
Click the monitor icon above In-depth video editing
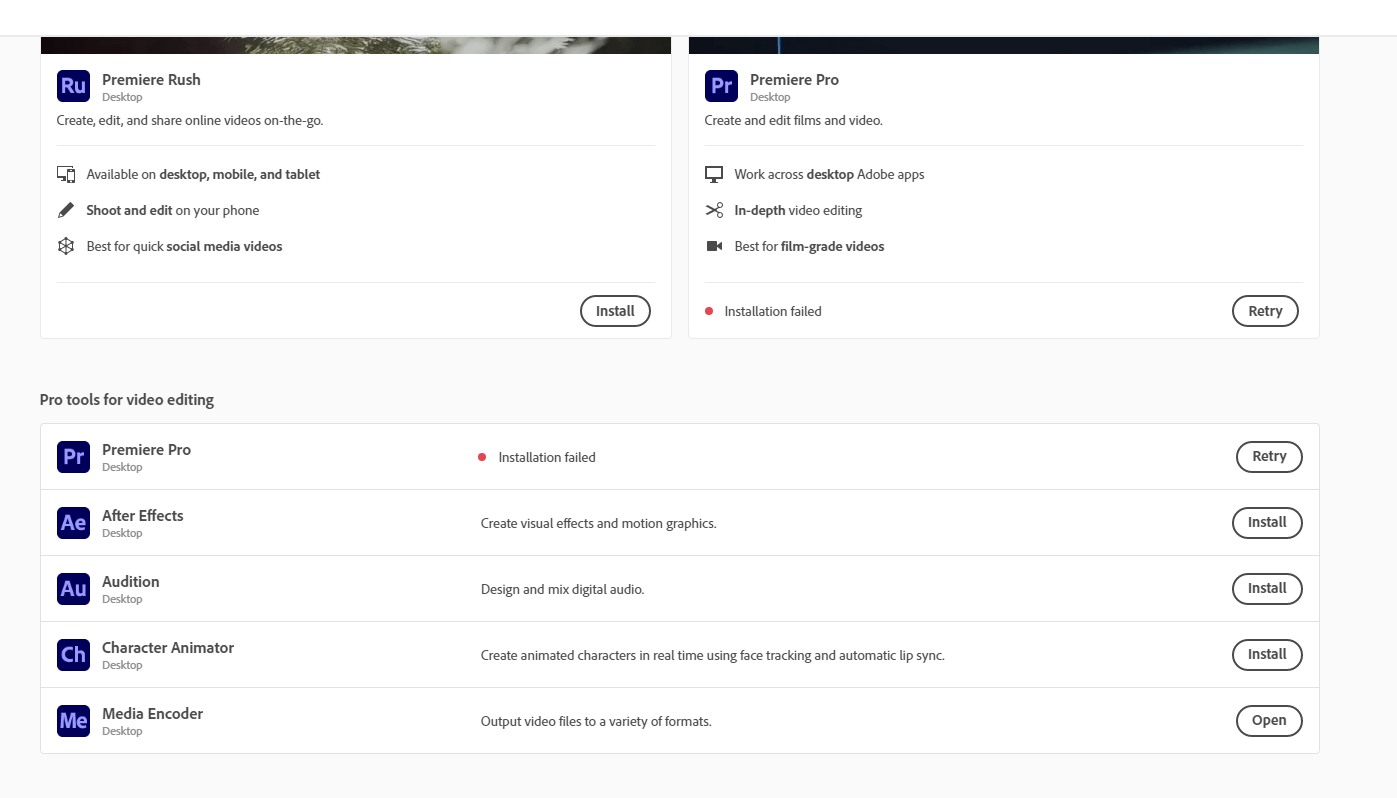pyautogui.click(x=714, y=174)
